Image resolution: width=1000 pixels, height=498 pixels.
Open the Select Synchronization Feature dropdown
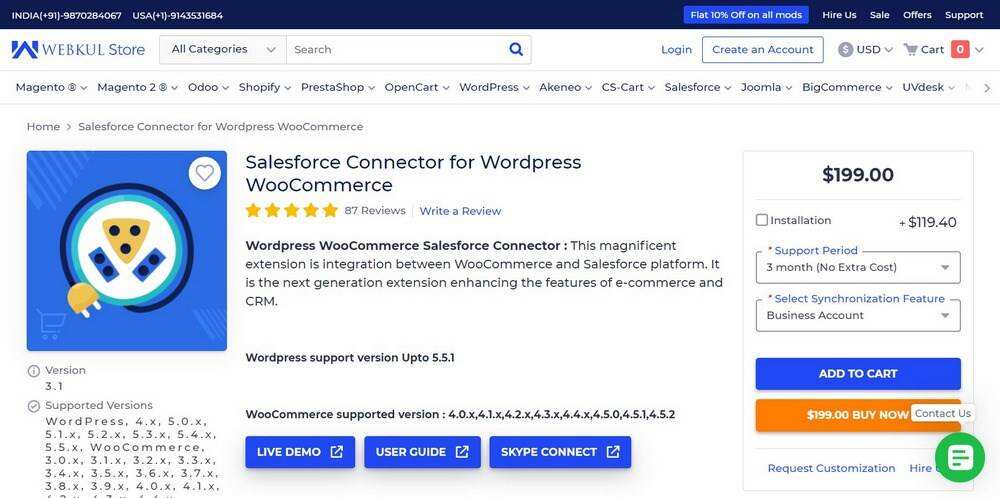point(858,315)
